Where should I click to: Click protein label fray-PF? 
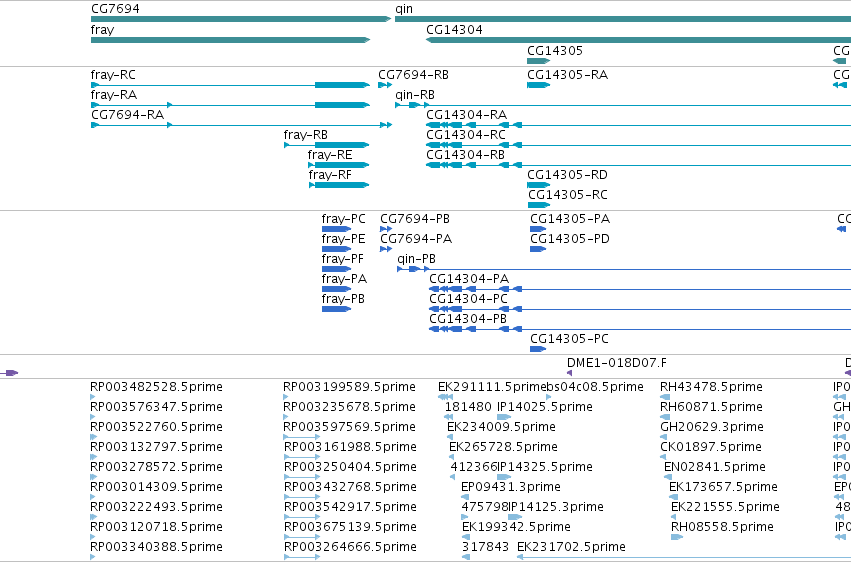click(343, 259)
